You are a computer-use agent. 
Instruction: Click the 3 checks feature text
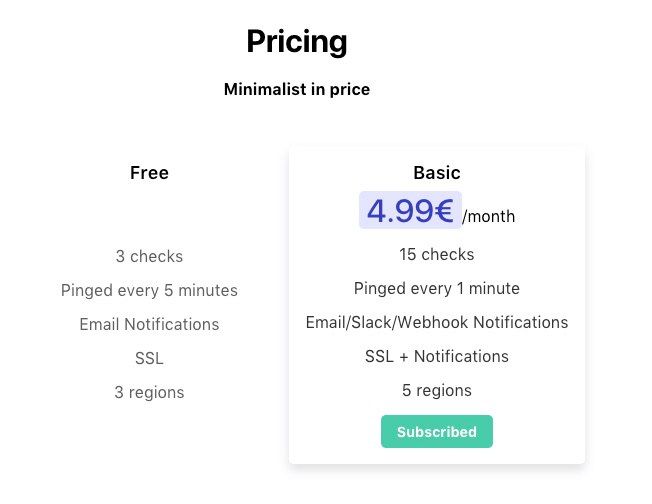click(x=149, y=257)
